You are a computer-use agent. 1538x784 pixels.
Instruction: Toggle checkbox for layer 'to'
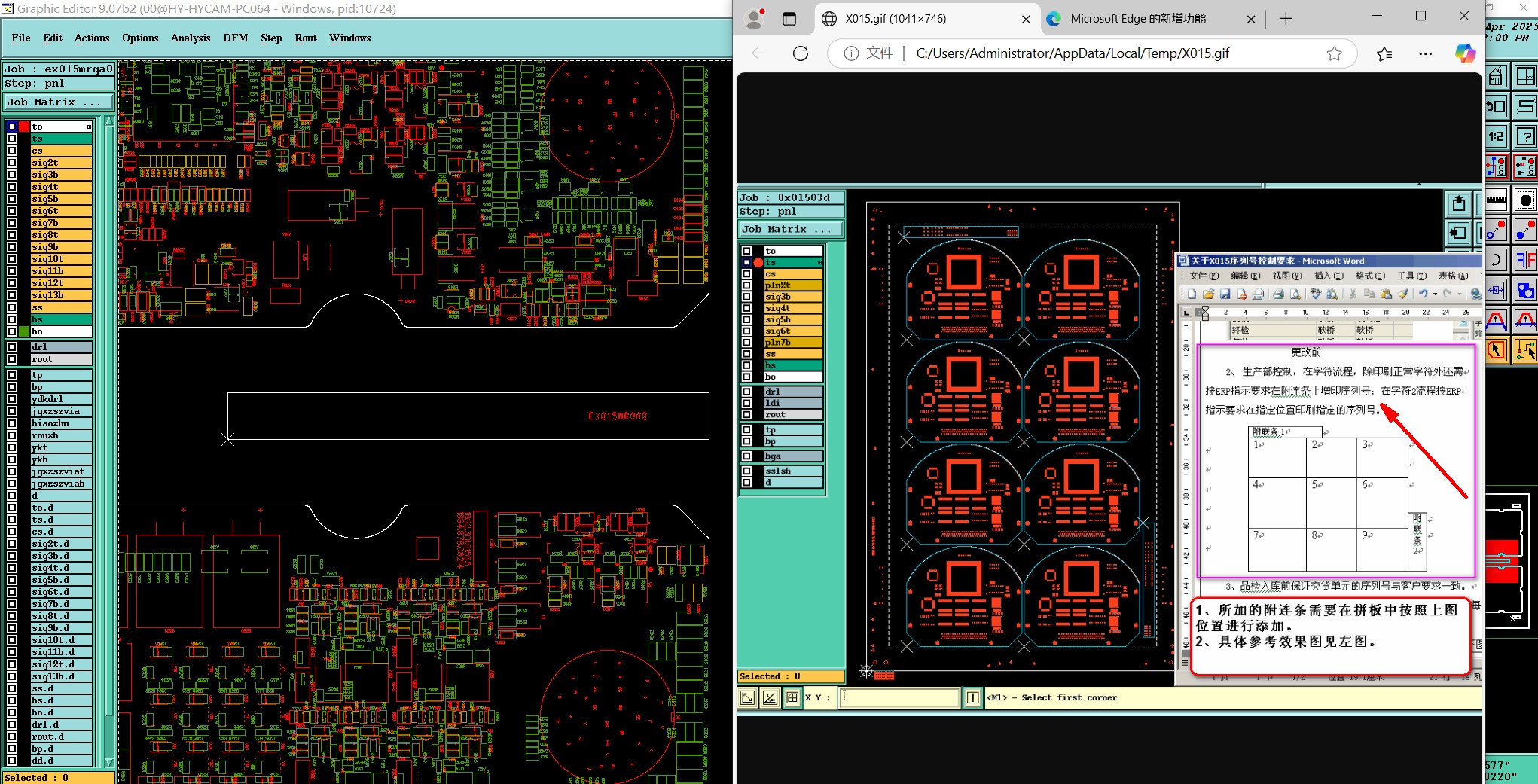point(12,127)
